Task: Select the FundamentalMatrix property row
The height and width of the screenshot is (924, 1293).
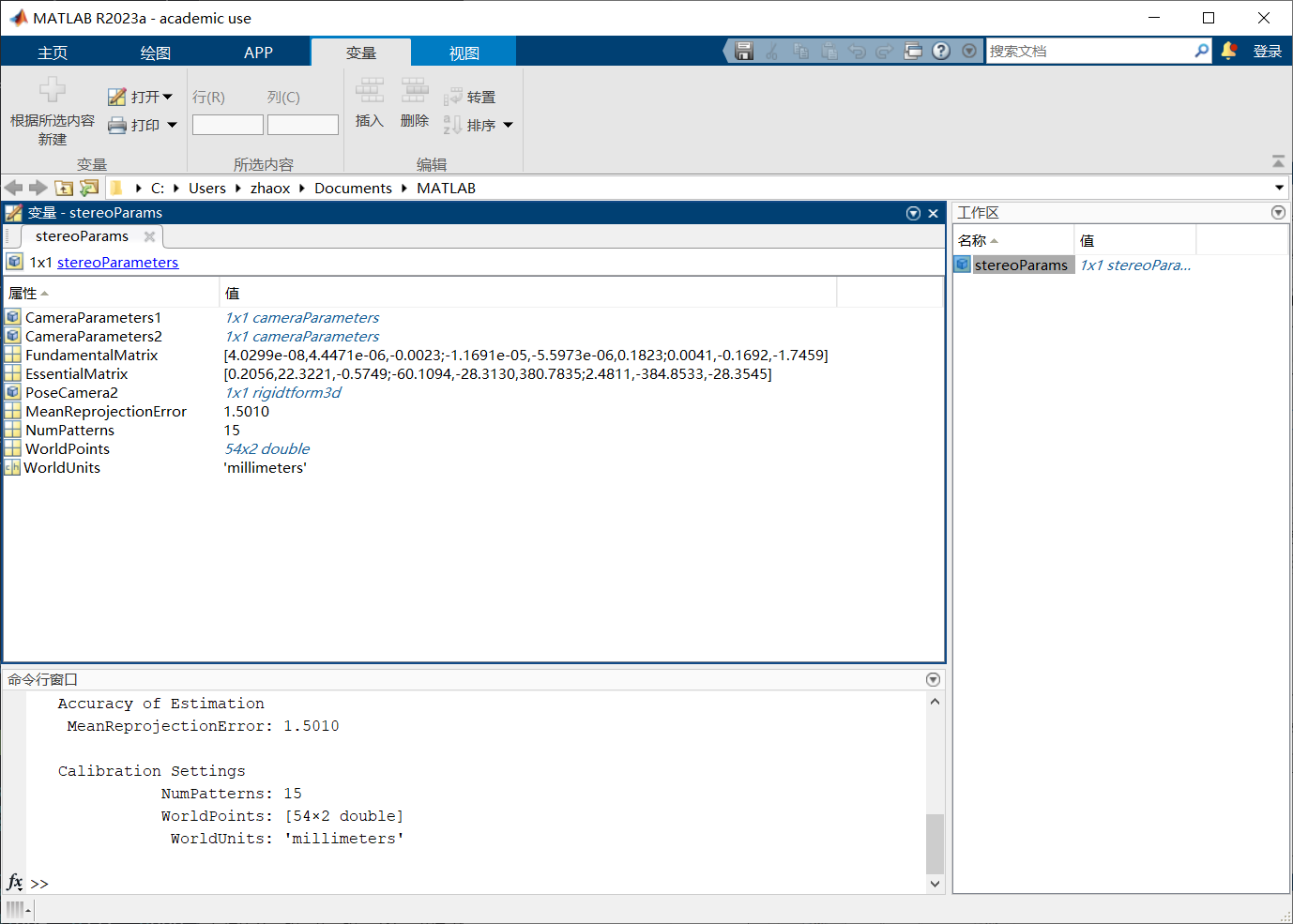Action: [x=473, y=355]
